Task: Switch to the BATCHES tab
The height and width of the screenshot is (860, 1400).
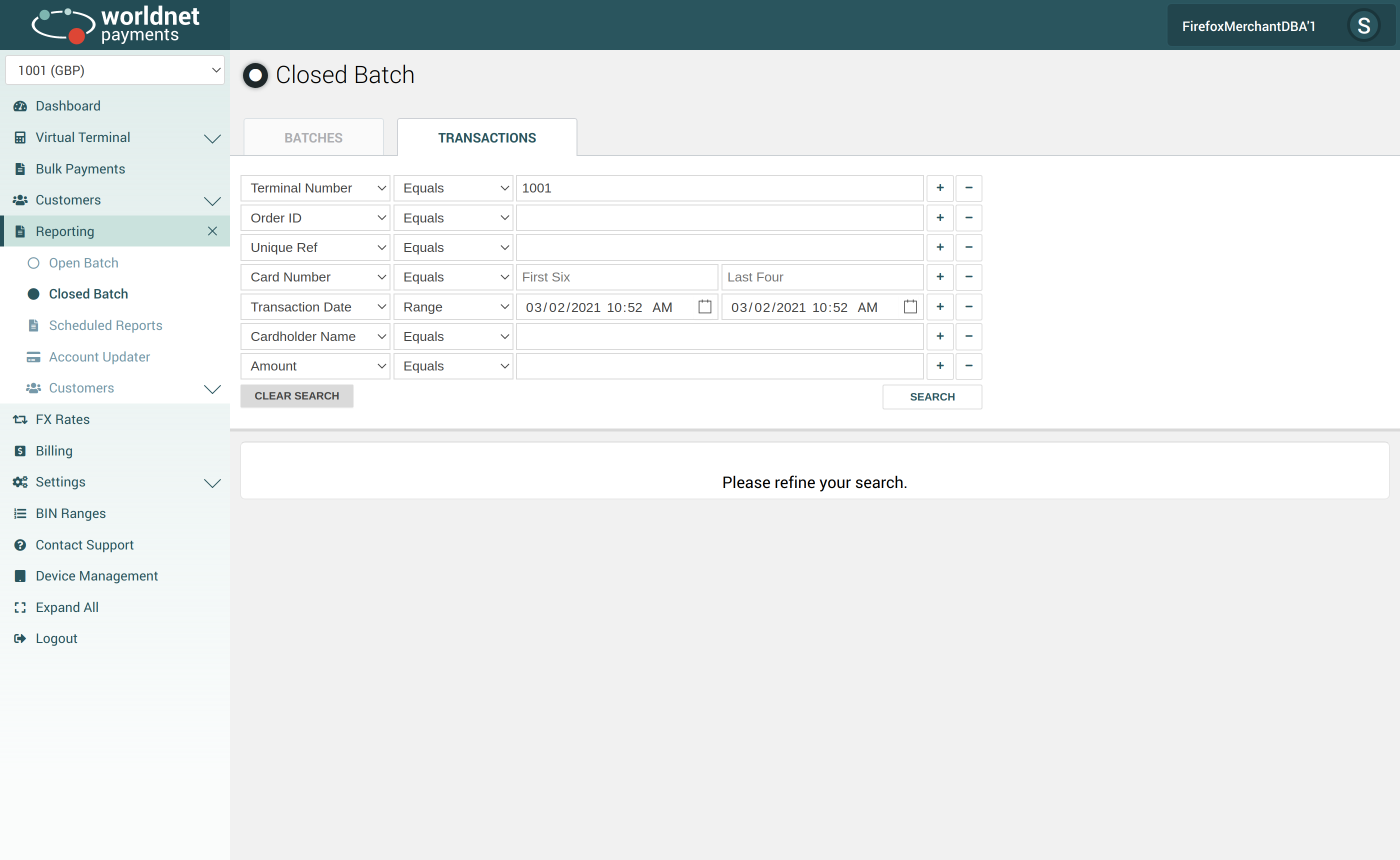Action: (x=313, y=137)
